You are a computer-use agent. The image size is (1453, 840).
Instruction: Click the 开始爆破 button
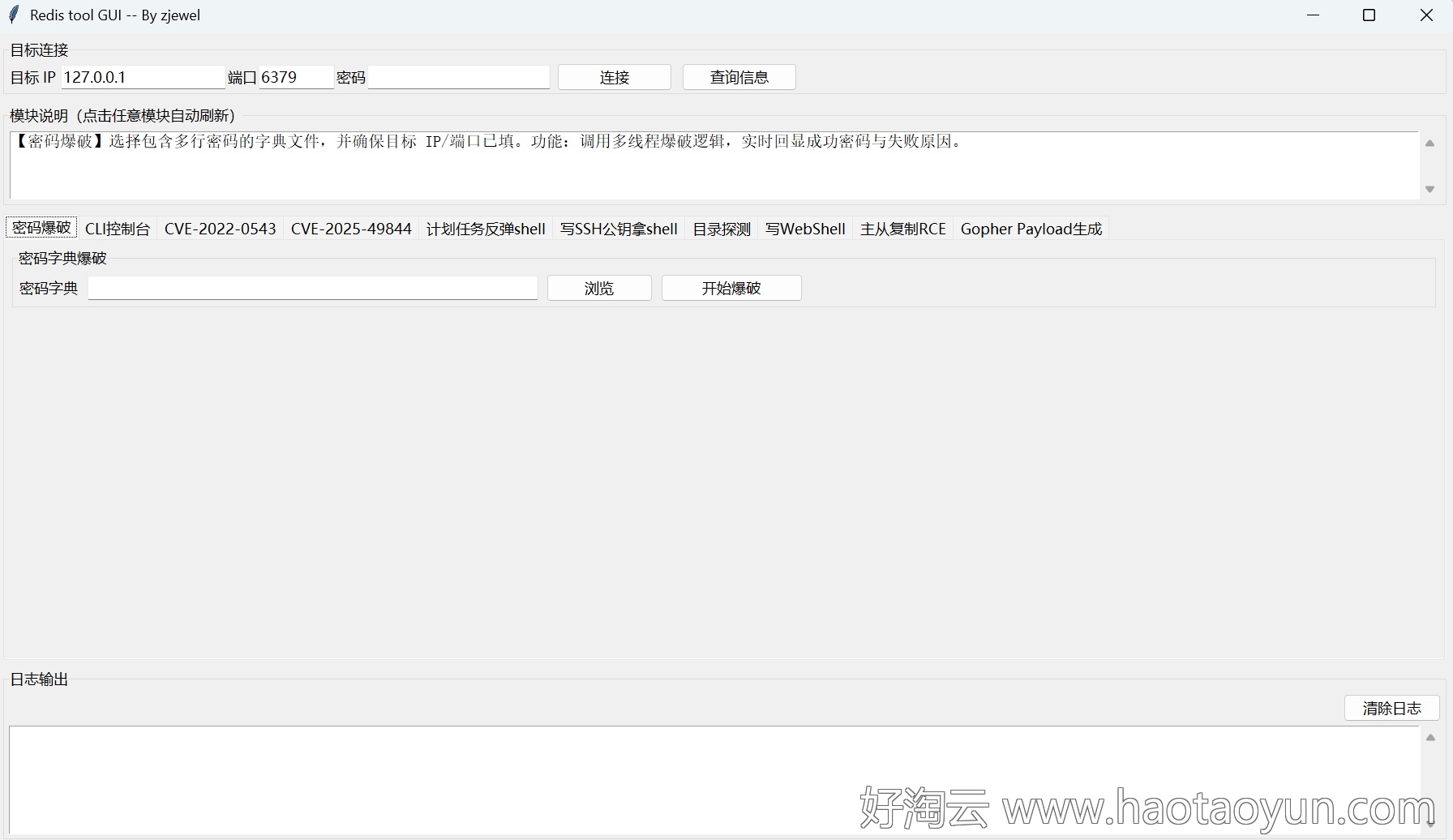(731, 288)
